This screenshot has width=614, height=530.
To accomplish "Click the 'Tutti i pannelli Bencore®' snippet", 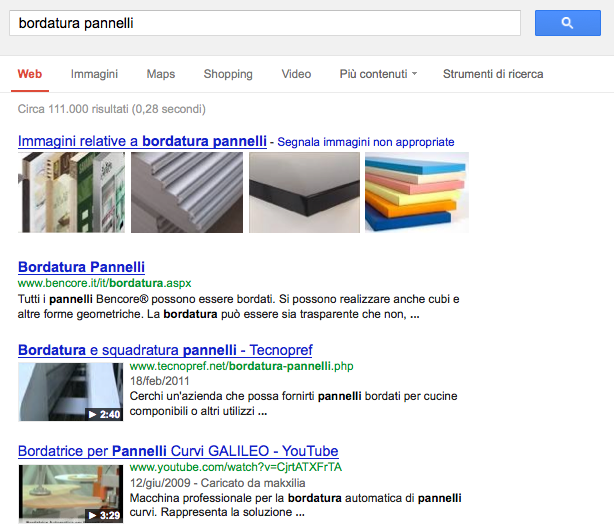I will pyautogui.click(x=238, y=306).
